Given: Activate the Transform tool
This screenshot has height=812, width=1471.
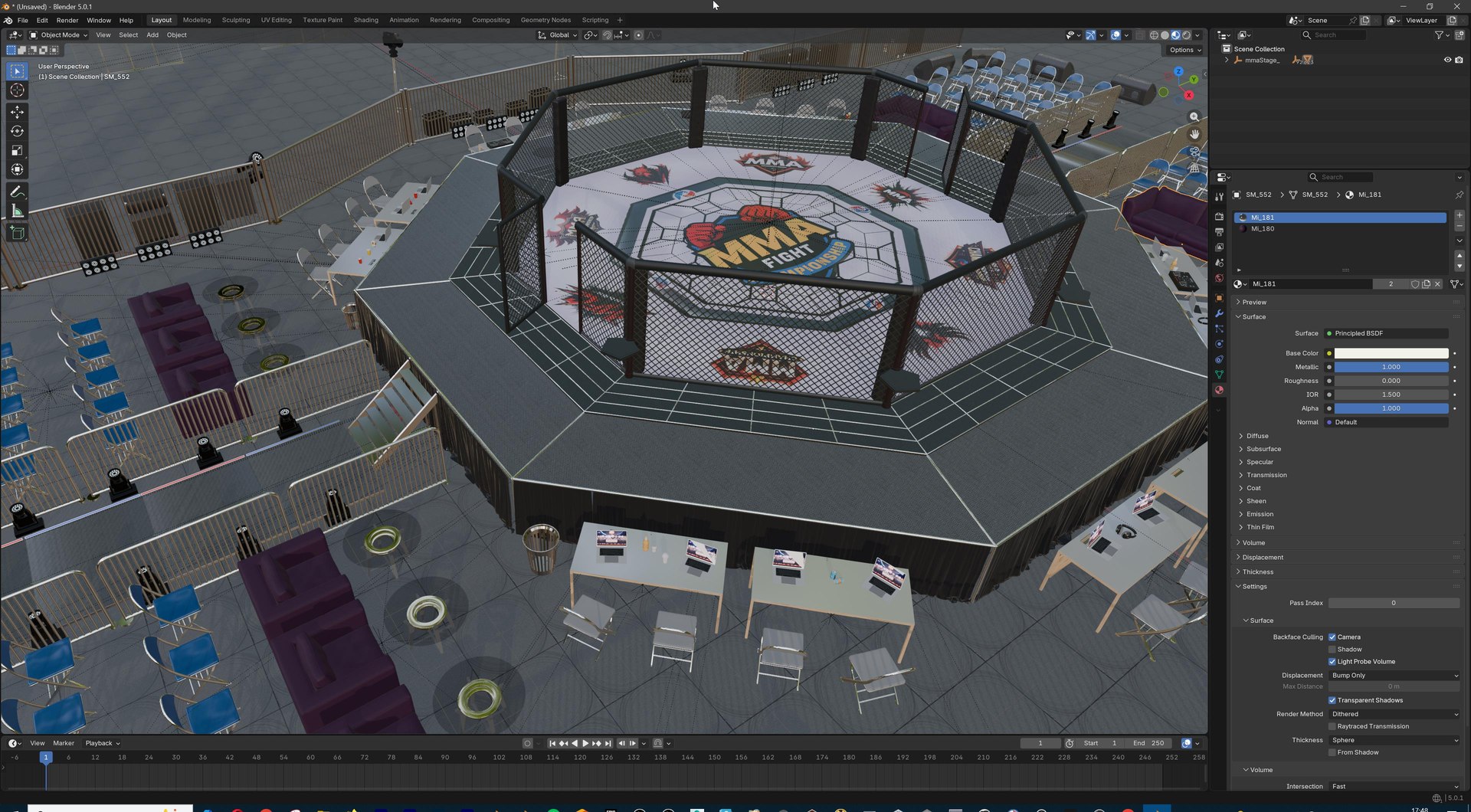Looking at the screenshot, I should [x=17, y=169].
